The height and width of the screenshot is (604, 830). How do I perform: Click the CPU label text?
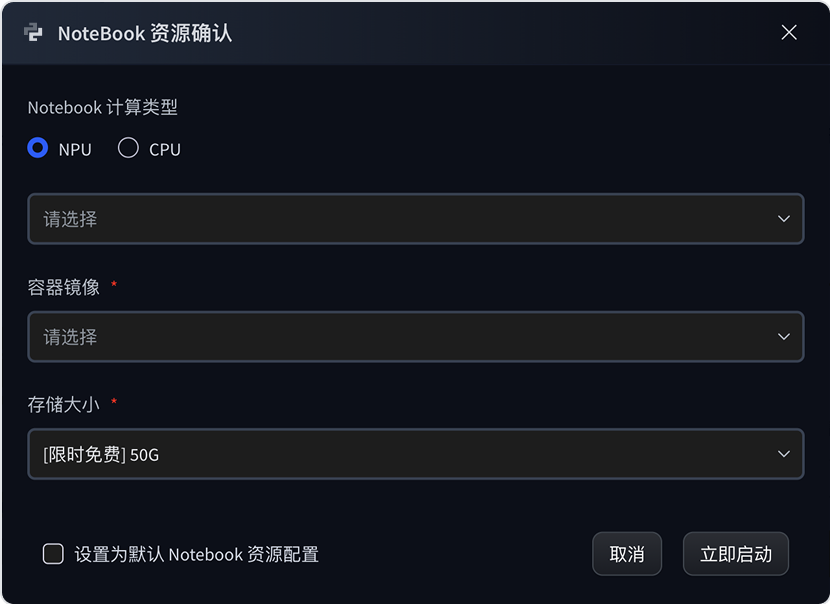click(165, 150)
